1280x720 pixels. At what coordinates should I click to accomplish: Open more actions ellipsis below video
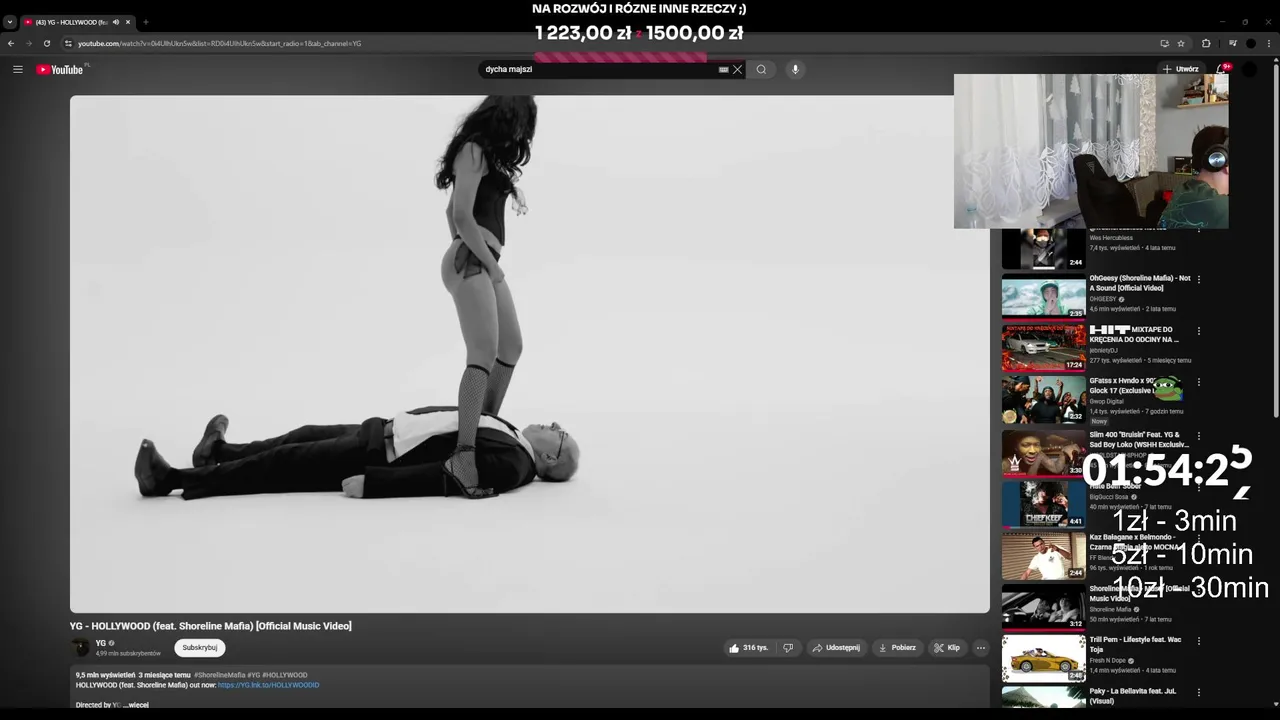click(981, 648)
